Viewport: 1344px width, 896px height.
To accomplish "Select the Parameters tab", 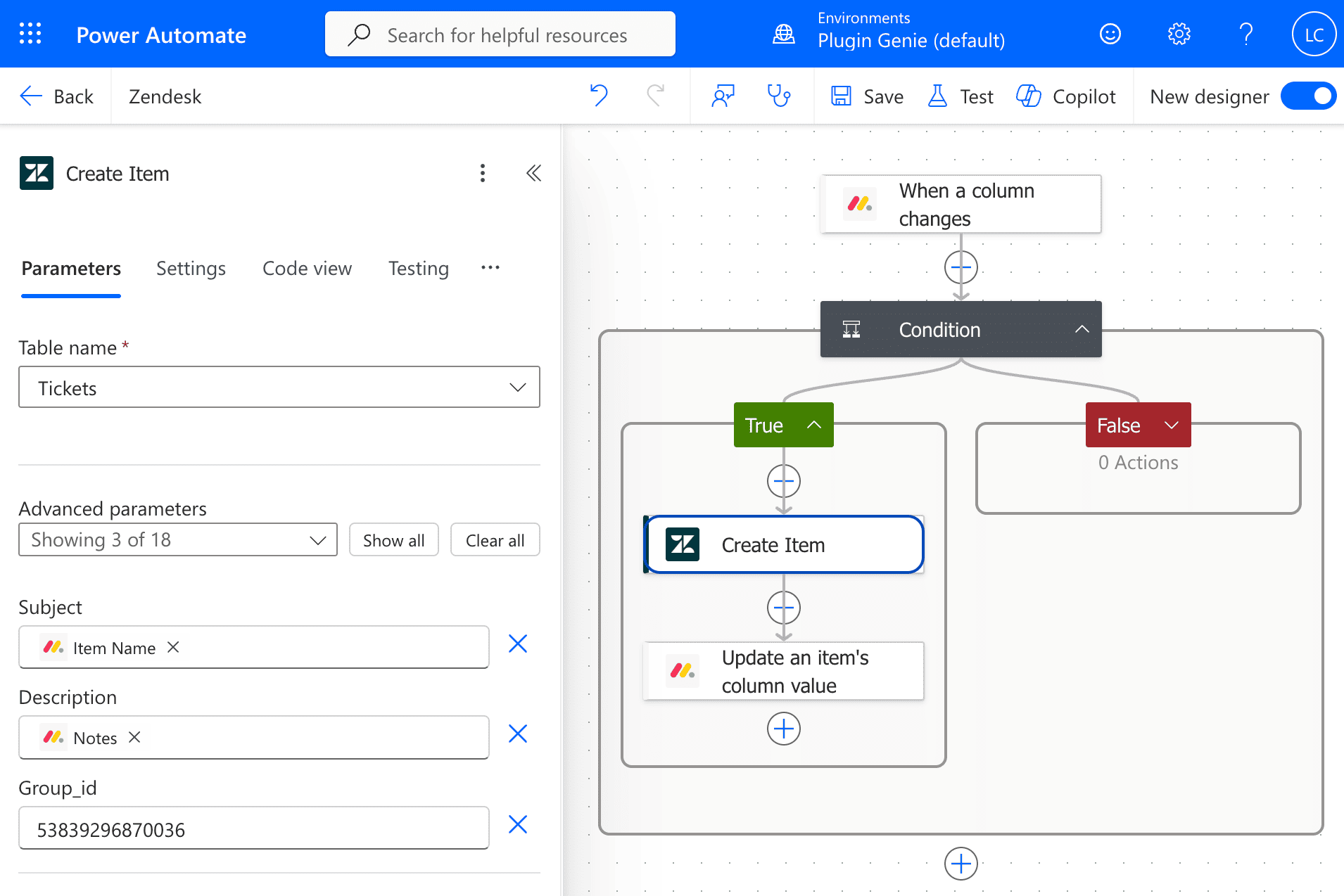I will coord(71,268).
